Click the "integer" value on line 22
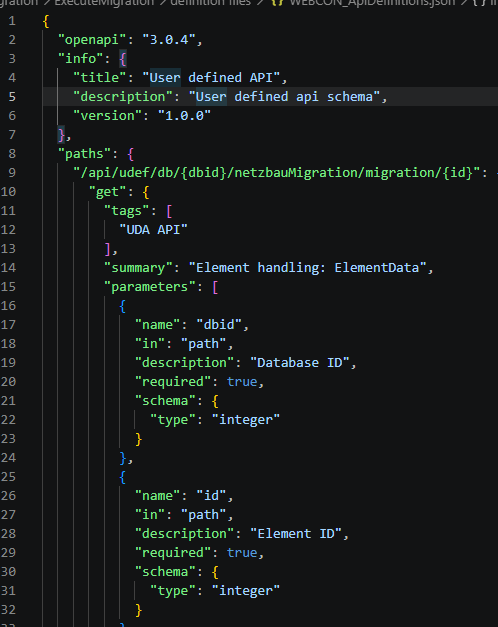The width and height of the screenshot is (498, 627). tap(246, 420)
